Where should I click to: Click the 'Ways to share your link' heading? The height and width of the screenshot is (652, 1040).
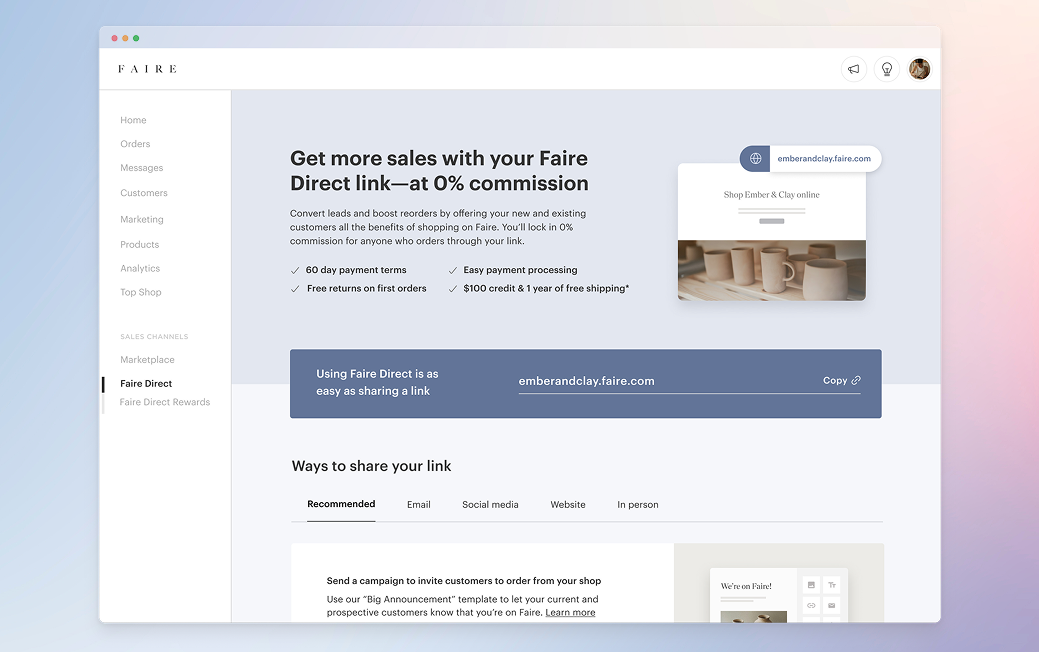371,466
